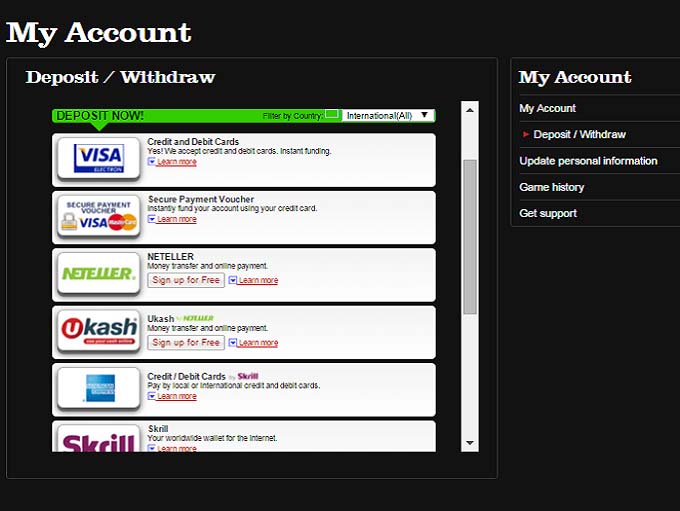Viewport: 680px width, 511px height.
Task: Go to Update personal information
Action: [x=588, y=161]
